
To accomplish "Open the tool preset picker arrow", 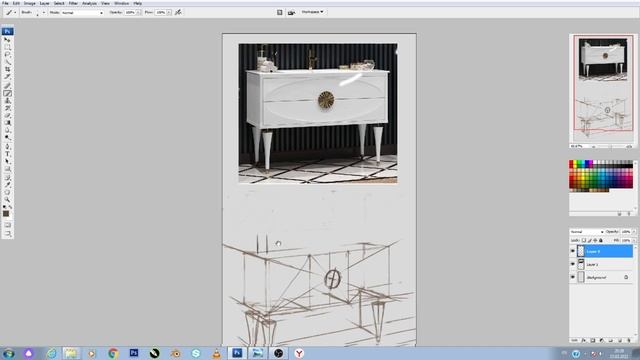I will [15, 13].
